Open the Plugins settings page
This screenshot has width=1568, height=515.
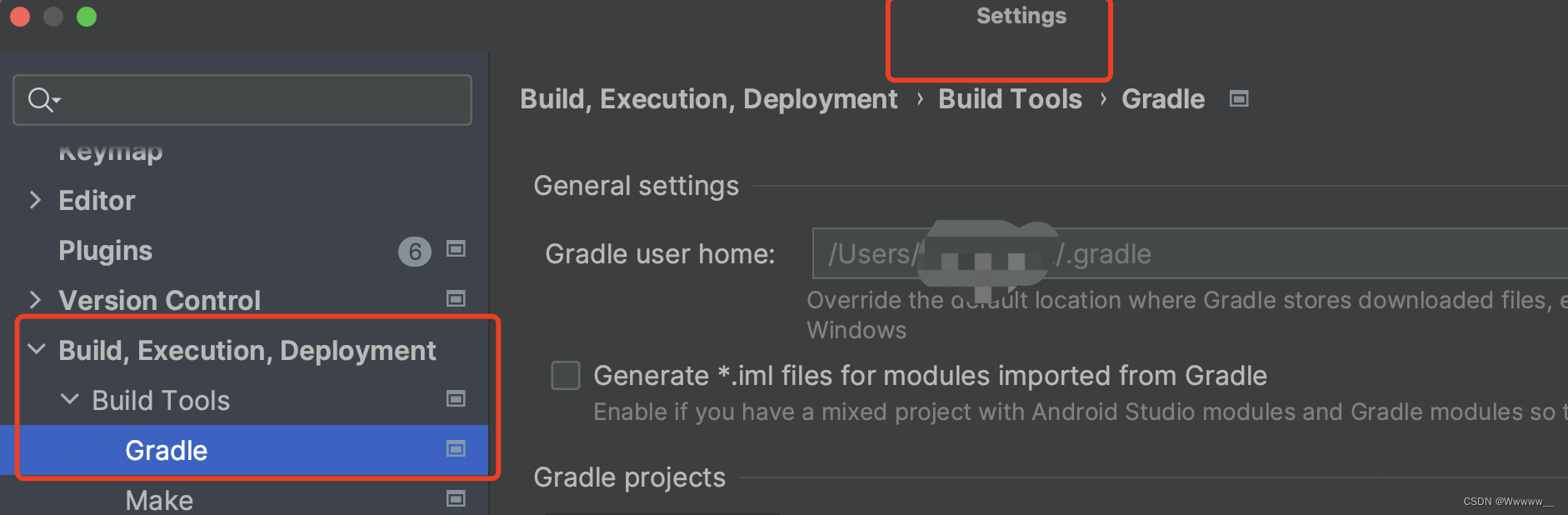point(106,251)
